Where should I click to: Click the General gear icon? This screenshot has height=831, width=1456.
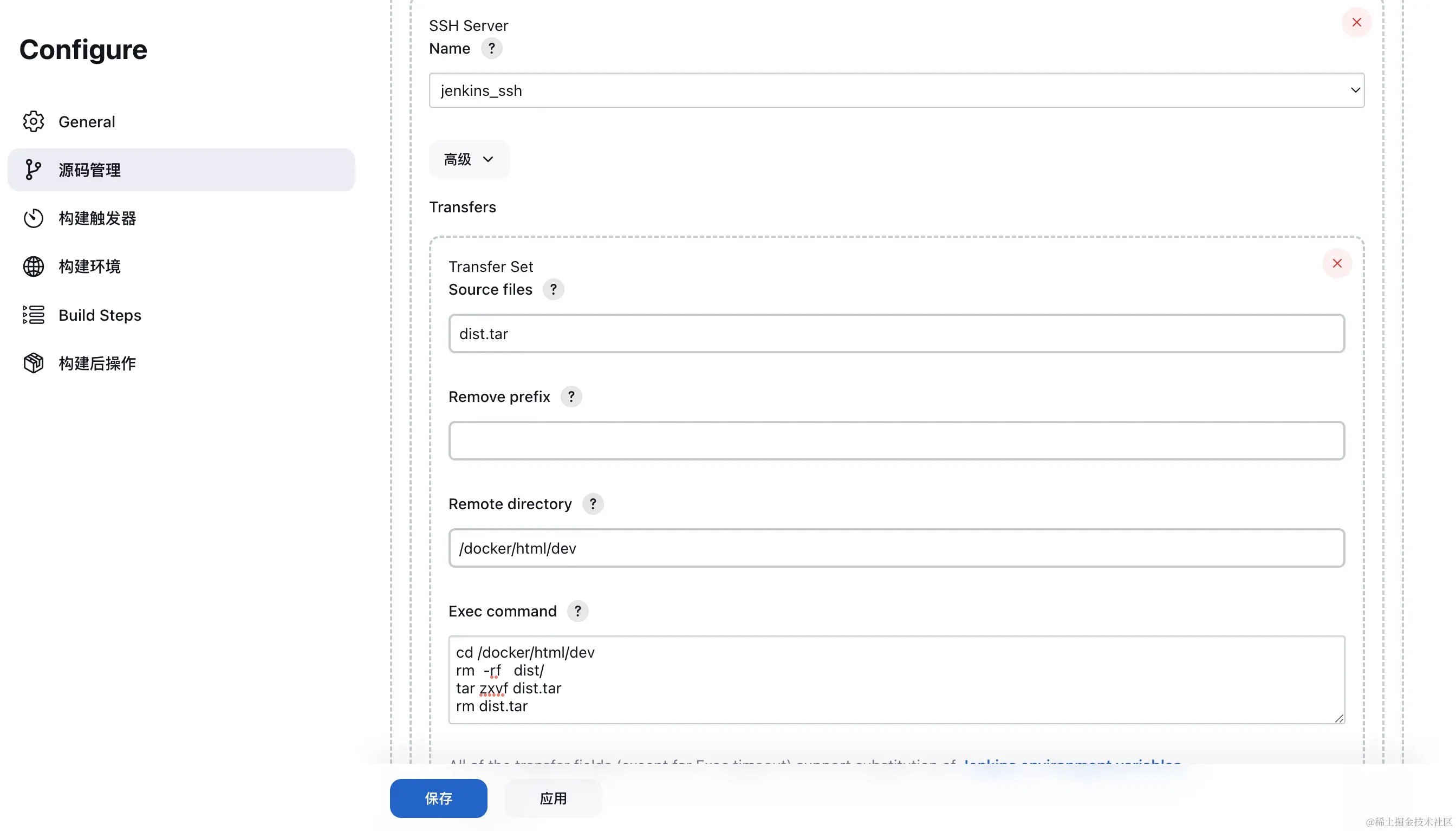pos(33,121)
